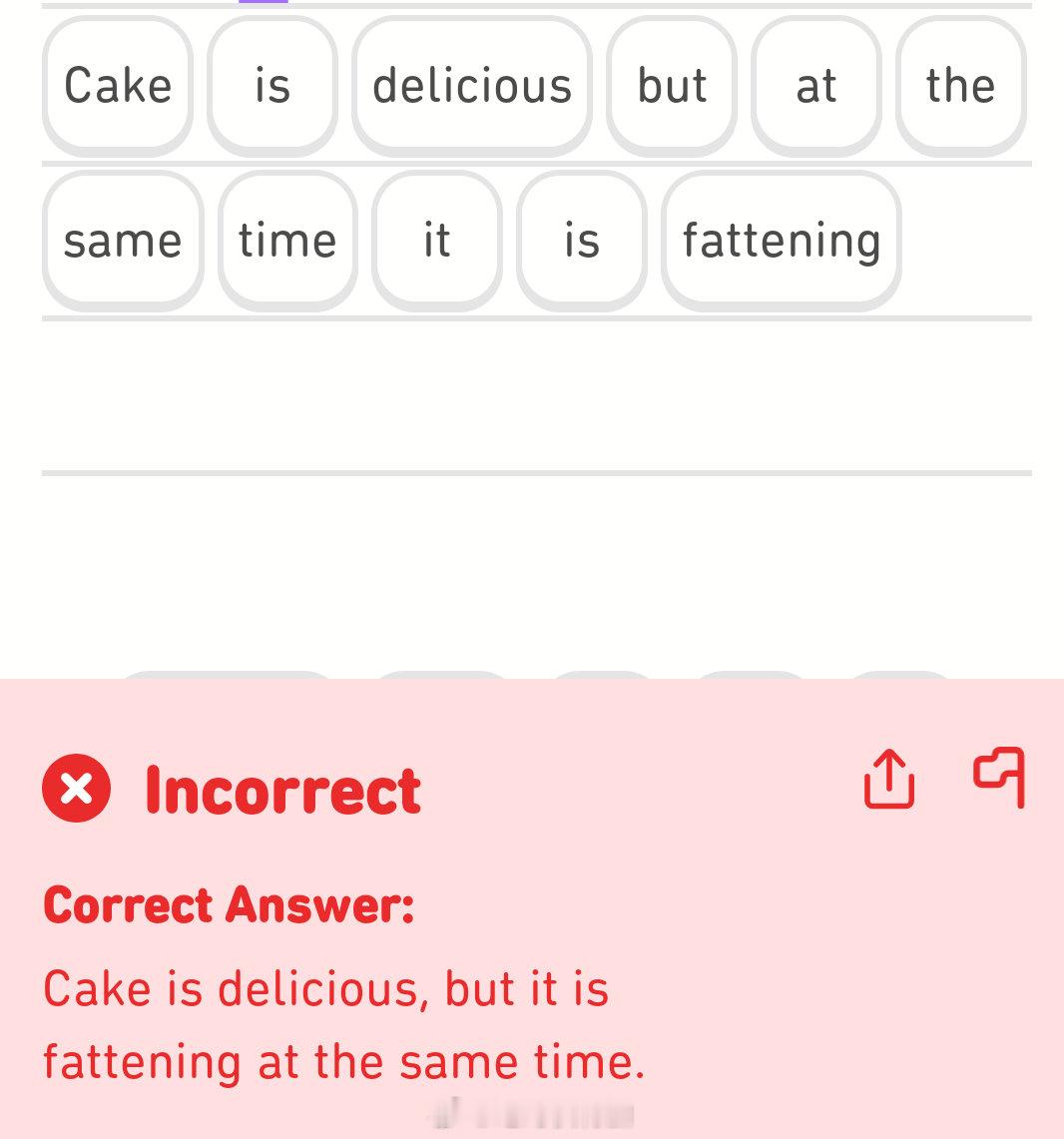Tap the empty third answer line

pos(537,396)
